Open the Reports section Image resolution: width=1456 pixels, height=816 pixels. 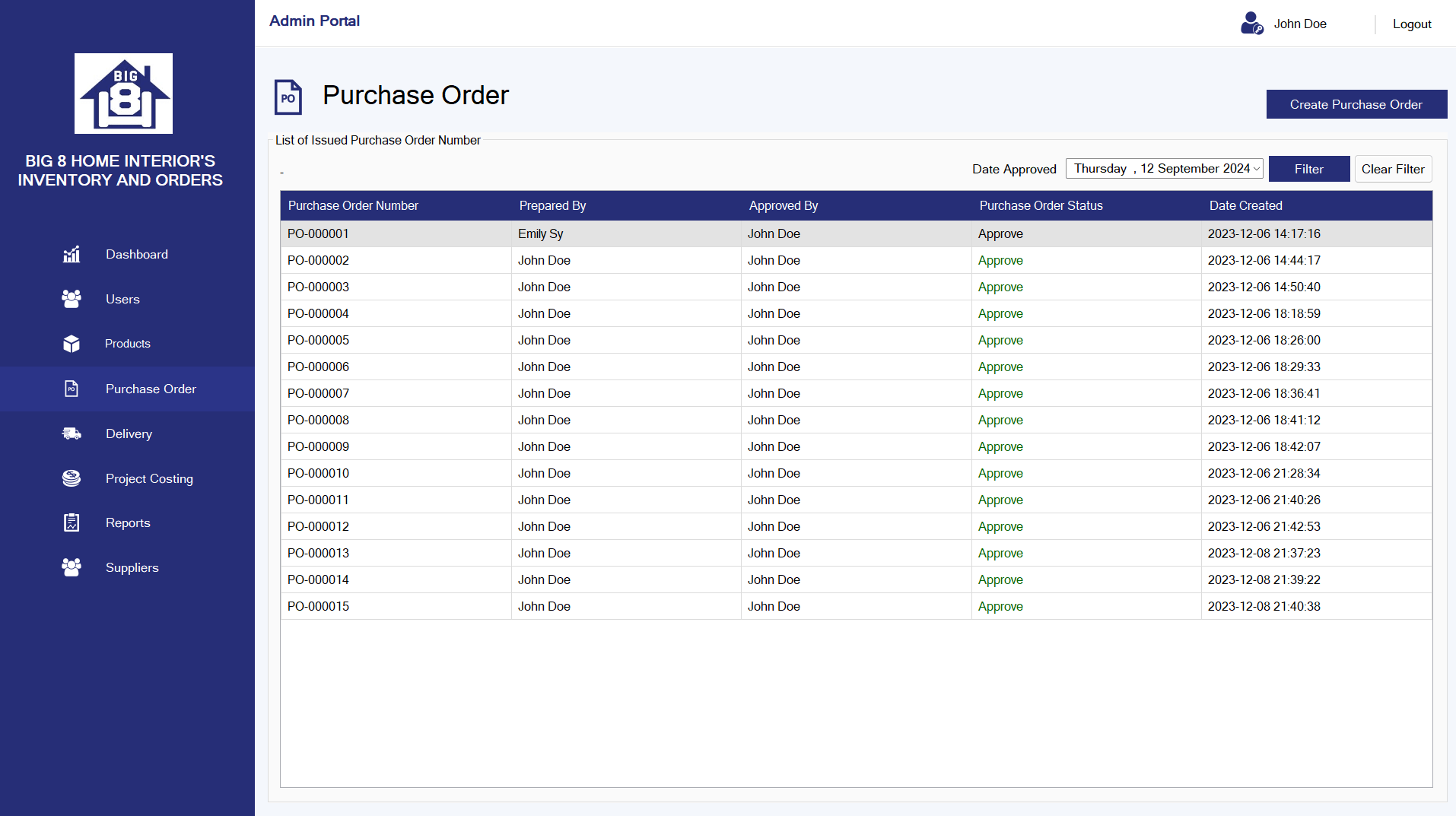(128, 522)
